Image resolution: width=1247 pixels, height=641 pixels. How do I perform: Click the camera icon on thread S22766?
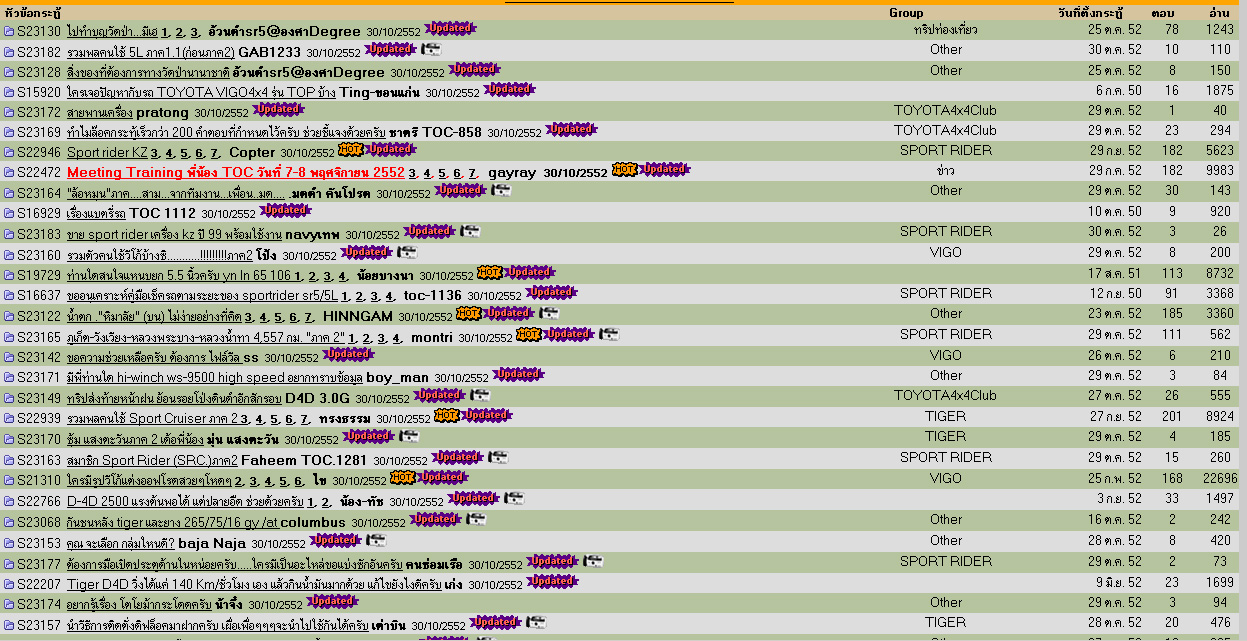point(514,499)
